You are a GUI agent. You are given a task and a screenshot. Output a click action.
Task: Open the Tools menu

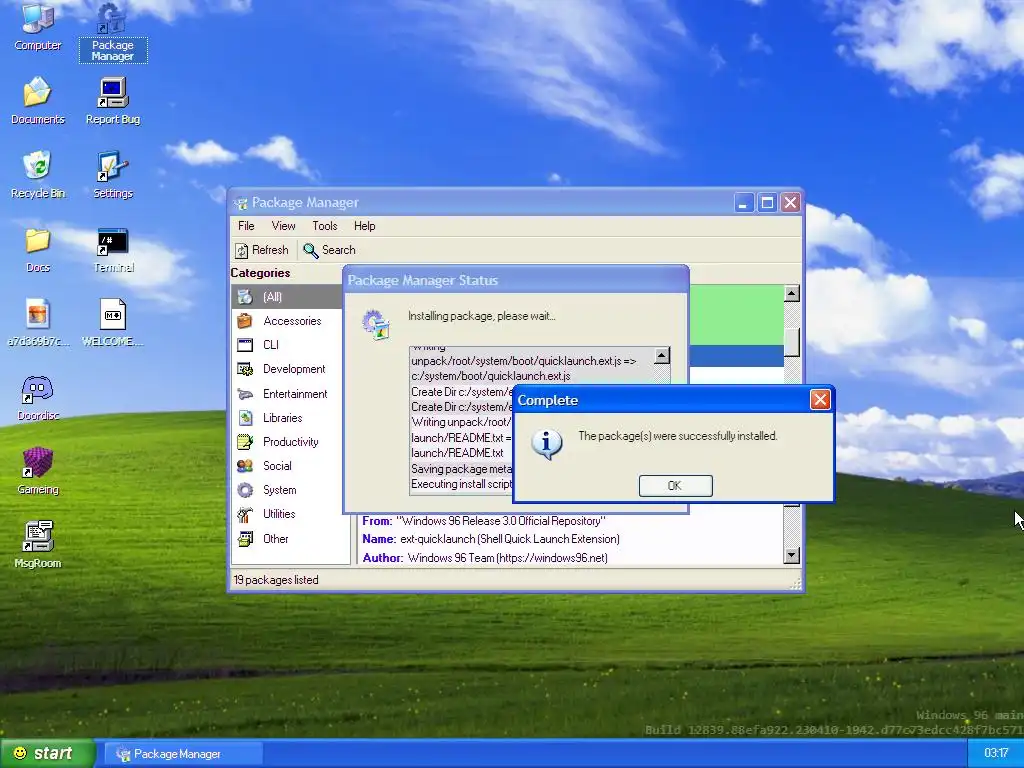pyautogui.click(x=325, y=226)
